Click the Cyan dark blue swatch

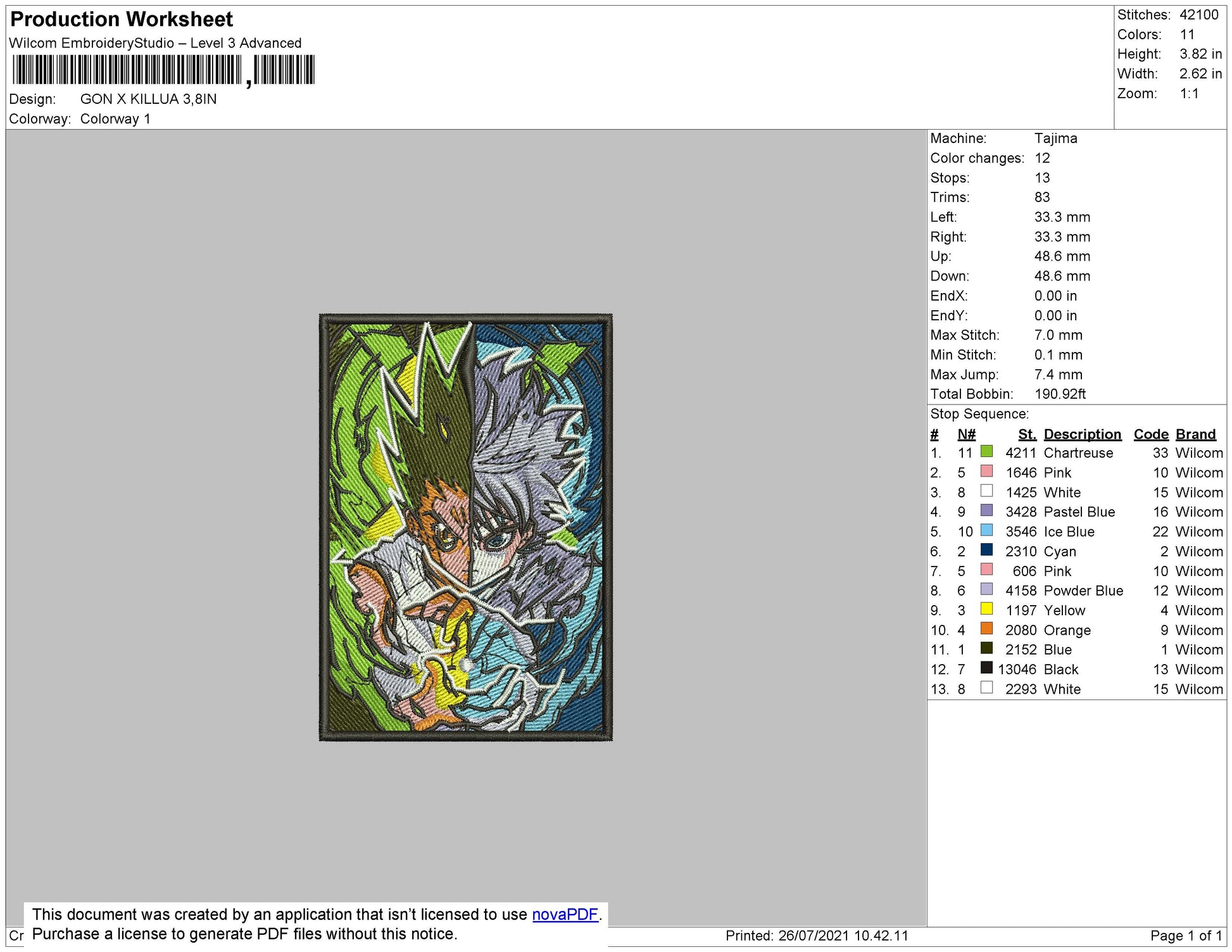(986, 550)
